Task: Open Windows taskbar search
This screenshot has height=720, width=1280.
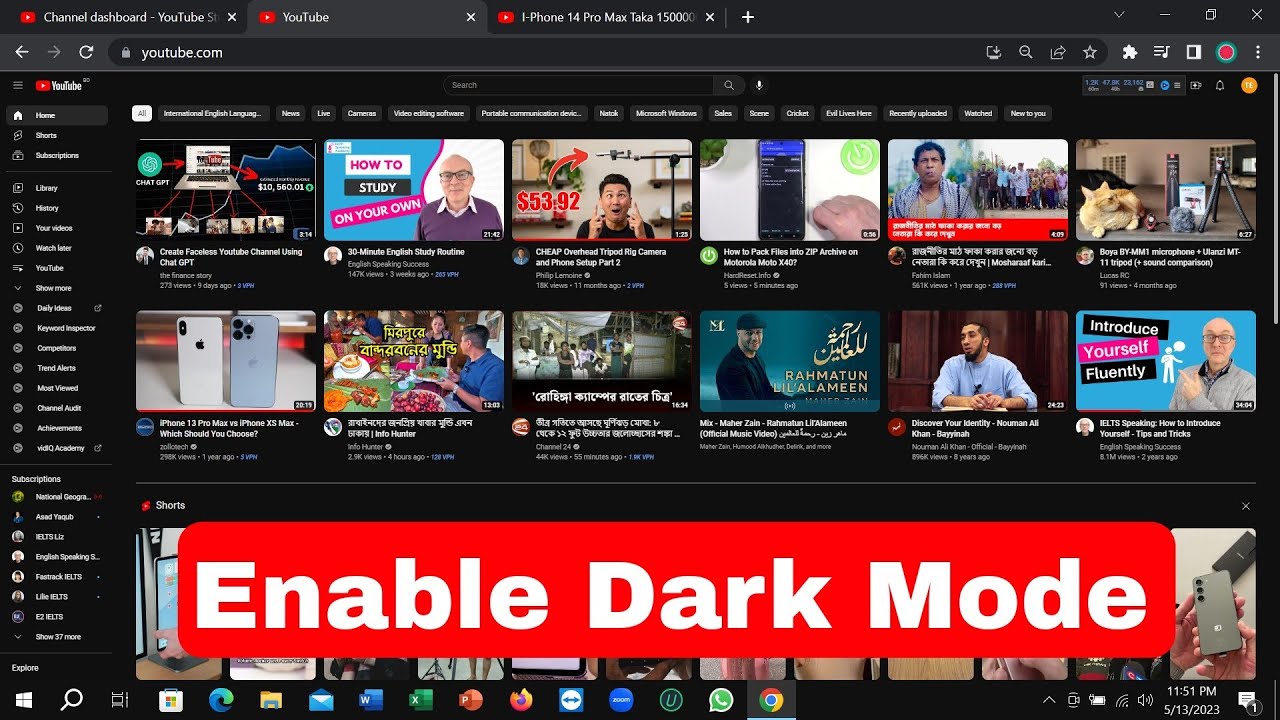Action: pyautogui.click(x=72, y=700)
